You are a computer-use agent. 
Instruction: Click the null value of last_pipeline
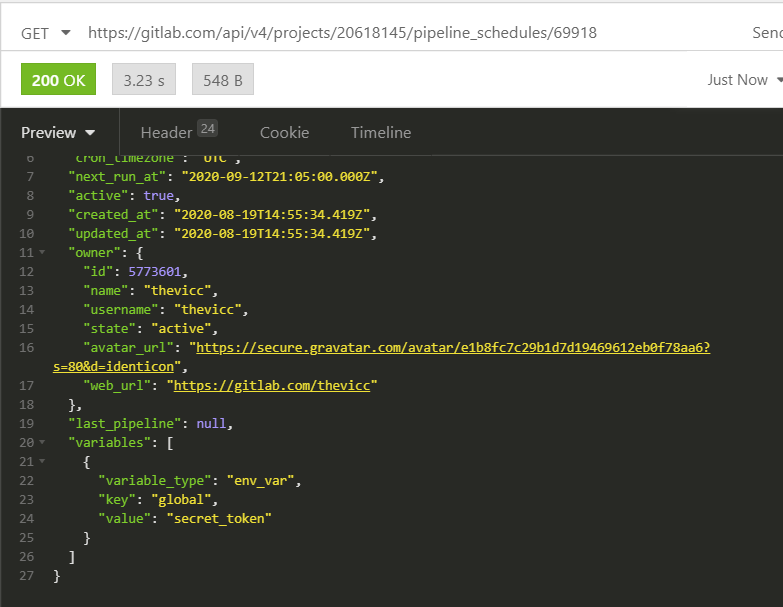pos(211,423)
